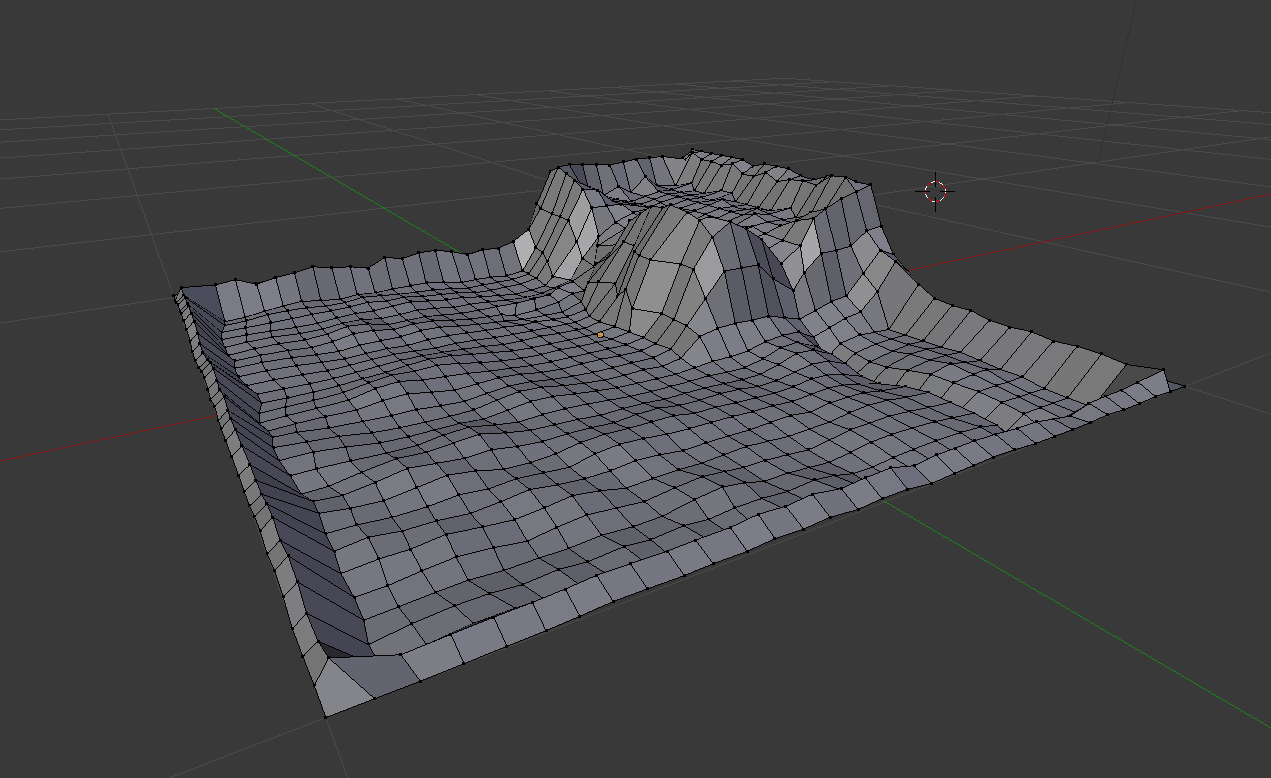Select the nearest bottom corner vertex of terrain
1271x778 pixels.
click(326, 716)
